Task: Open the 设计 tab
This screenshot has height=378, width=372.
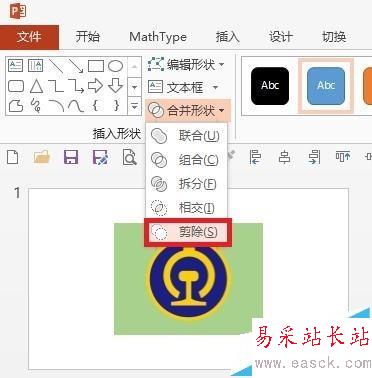Action: (281, 37)
